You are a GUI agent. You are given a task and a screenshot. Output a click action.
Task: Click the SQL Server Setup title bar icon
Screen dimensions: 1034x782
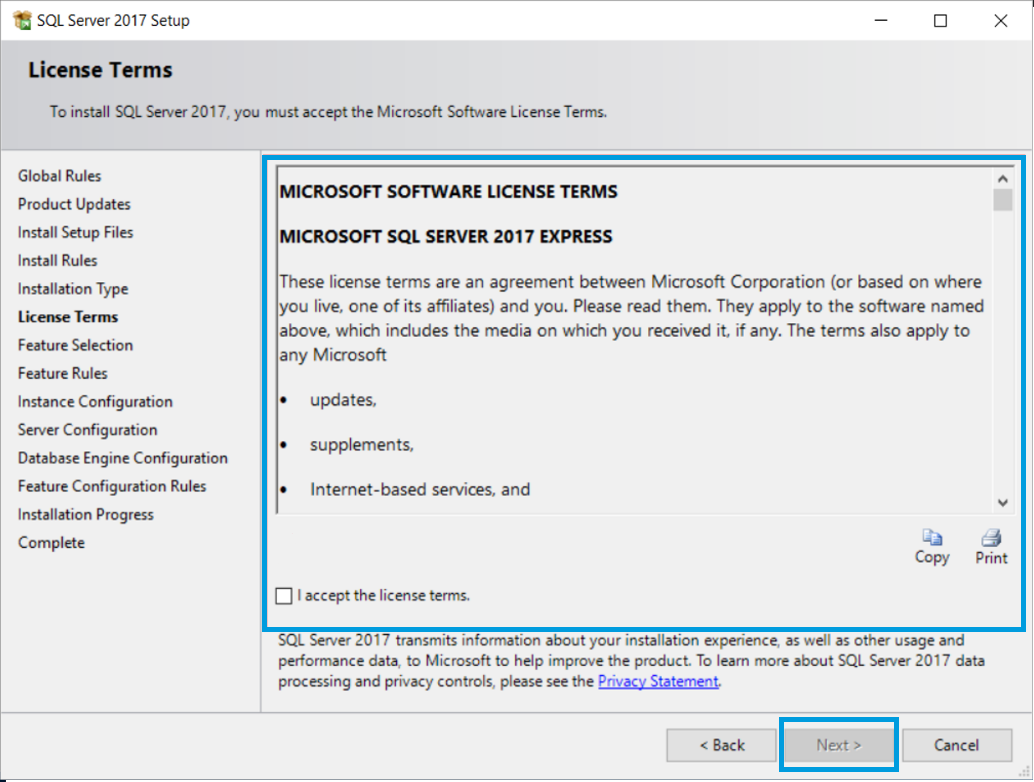[22, 20]
